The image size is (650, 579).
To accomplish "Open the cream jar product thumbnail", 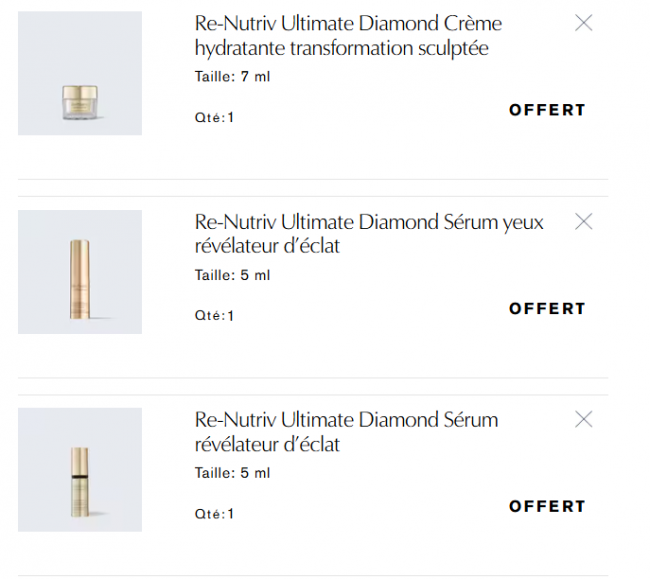I will (80, 73).
